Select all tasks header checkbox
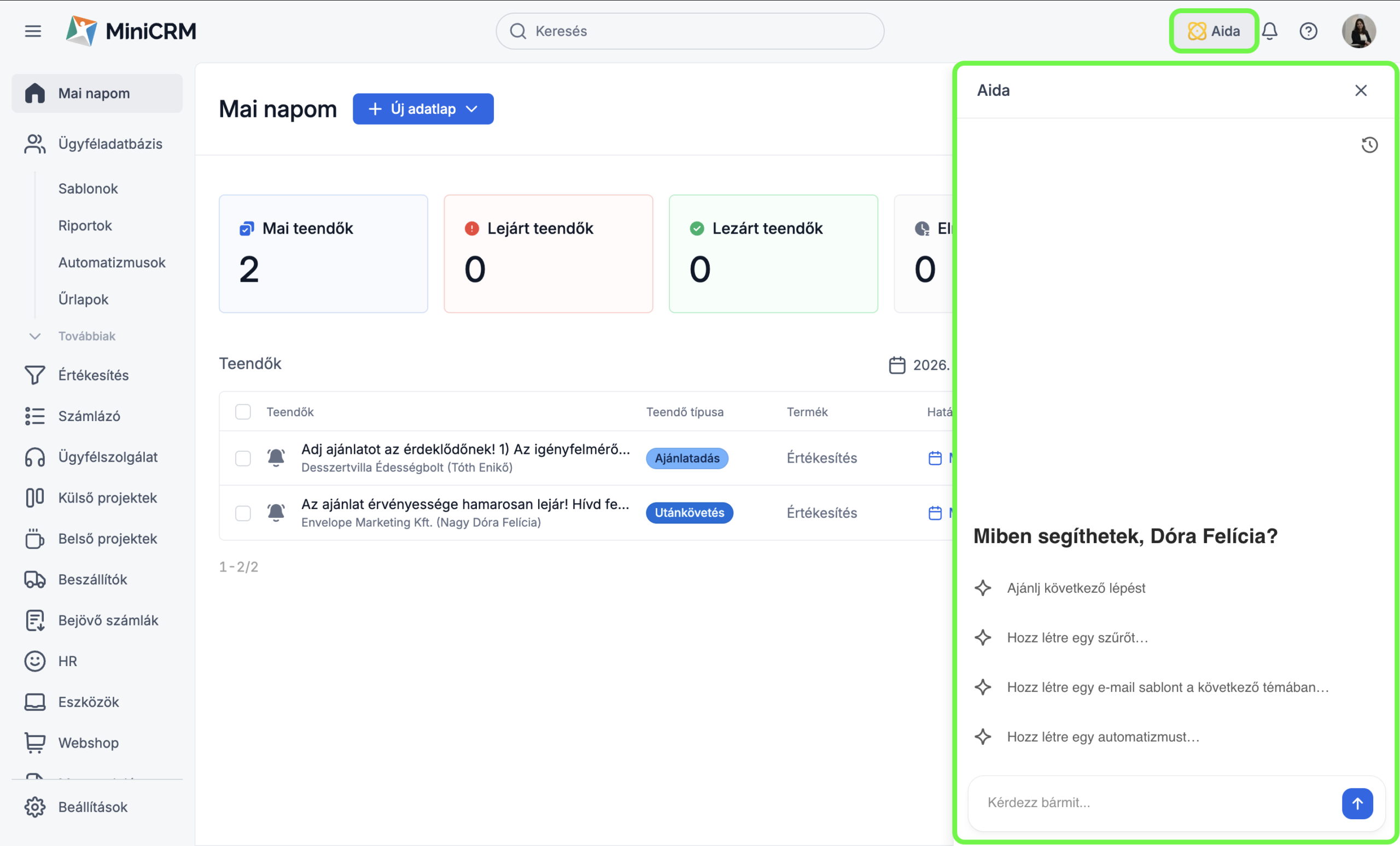 (243, 412)
